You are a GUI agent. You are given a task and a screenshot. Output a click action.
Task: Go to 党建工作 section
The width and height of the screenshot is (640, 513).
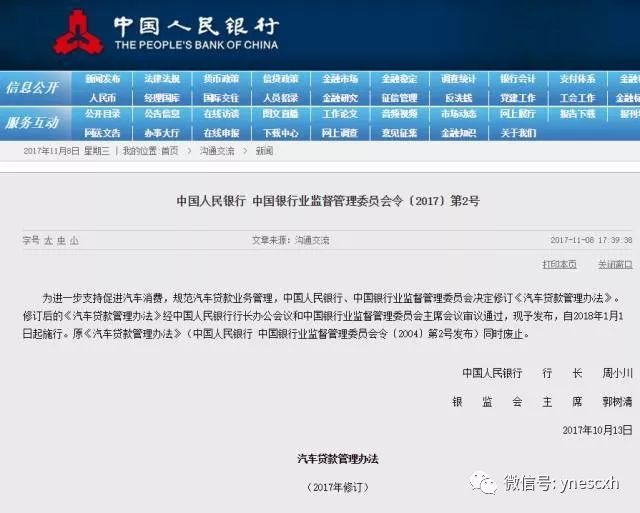pos(518,98)
